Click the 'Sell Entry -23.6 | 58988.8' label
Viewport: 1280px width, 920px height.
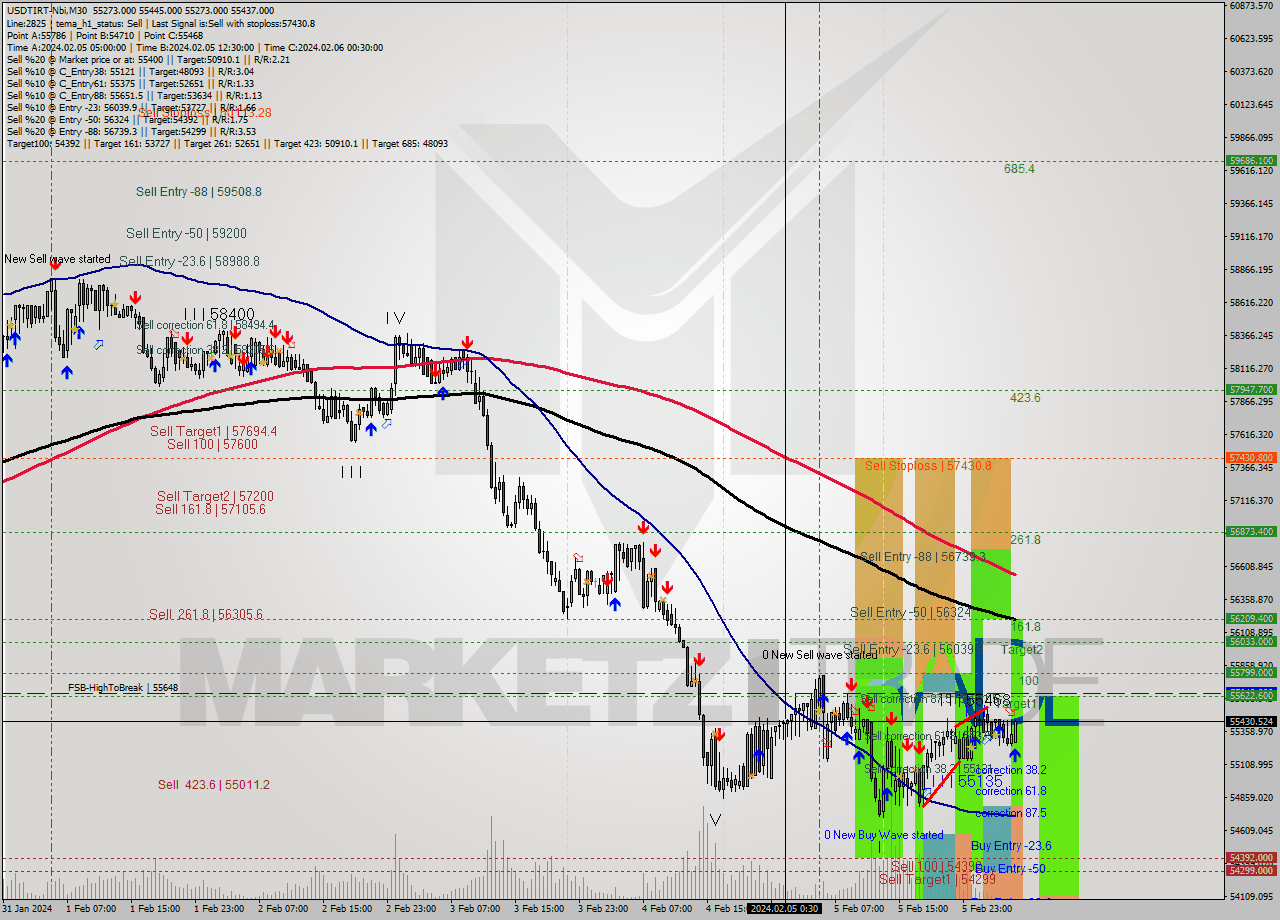189,261
